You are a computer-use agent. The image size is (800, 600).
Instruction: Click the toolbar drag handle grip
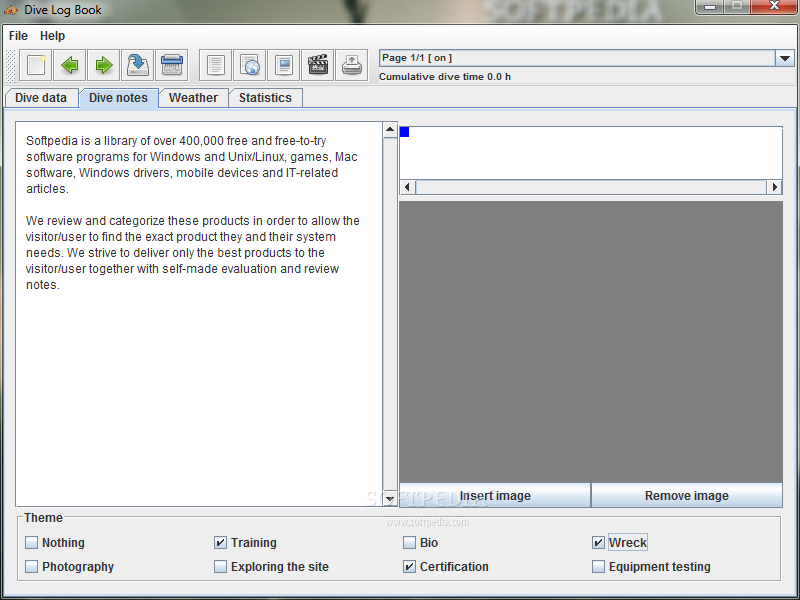(10, 65)
